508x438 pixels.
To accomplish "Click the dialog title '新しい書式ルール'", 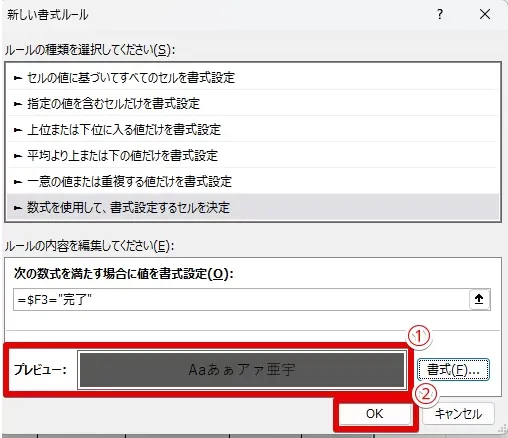I will 48,15.
